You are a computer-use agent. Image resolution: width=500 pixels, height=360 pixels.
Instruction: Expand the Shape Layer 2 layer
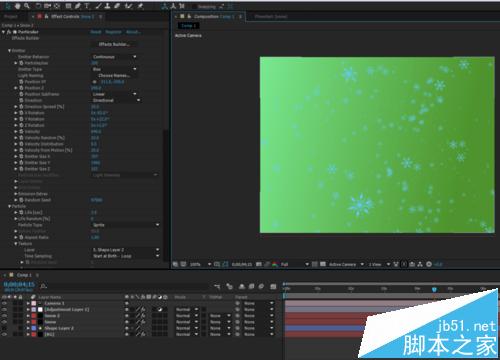(x=28, y=328)
